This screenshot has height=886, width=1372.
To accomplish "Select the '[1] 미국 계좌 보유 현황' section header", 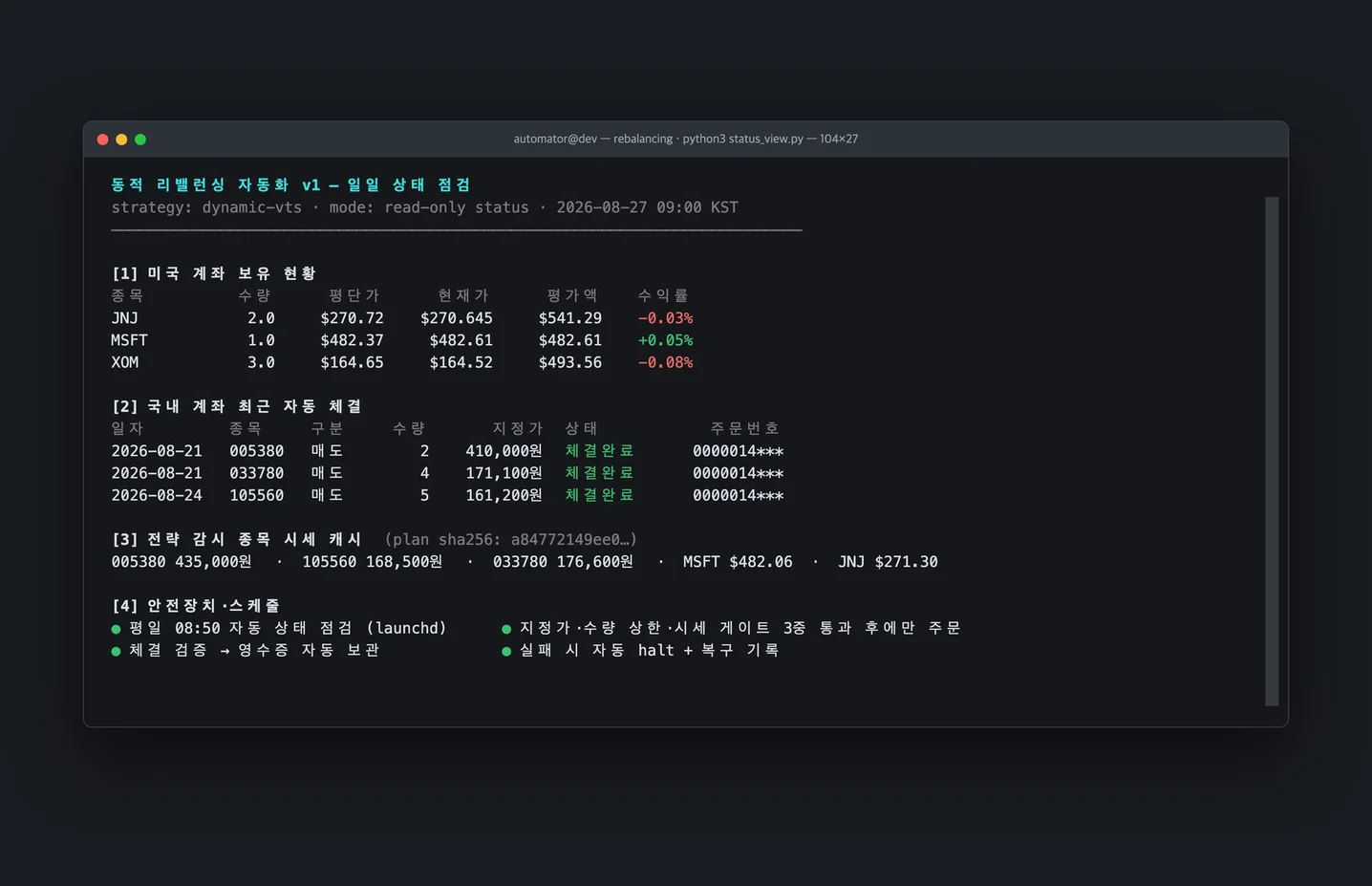I will (x=213, y=273).
